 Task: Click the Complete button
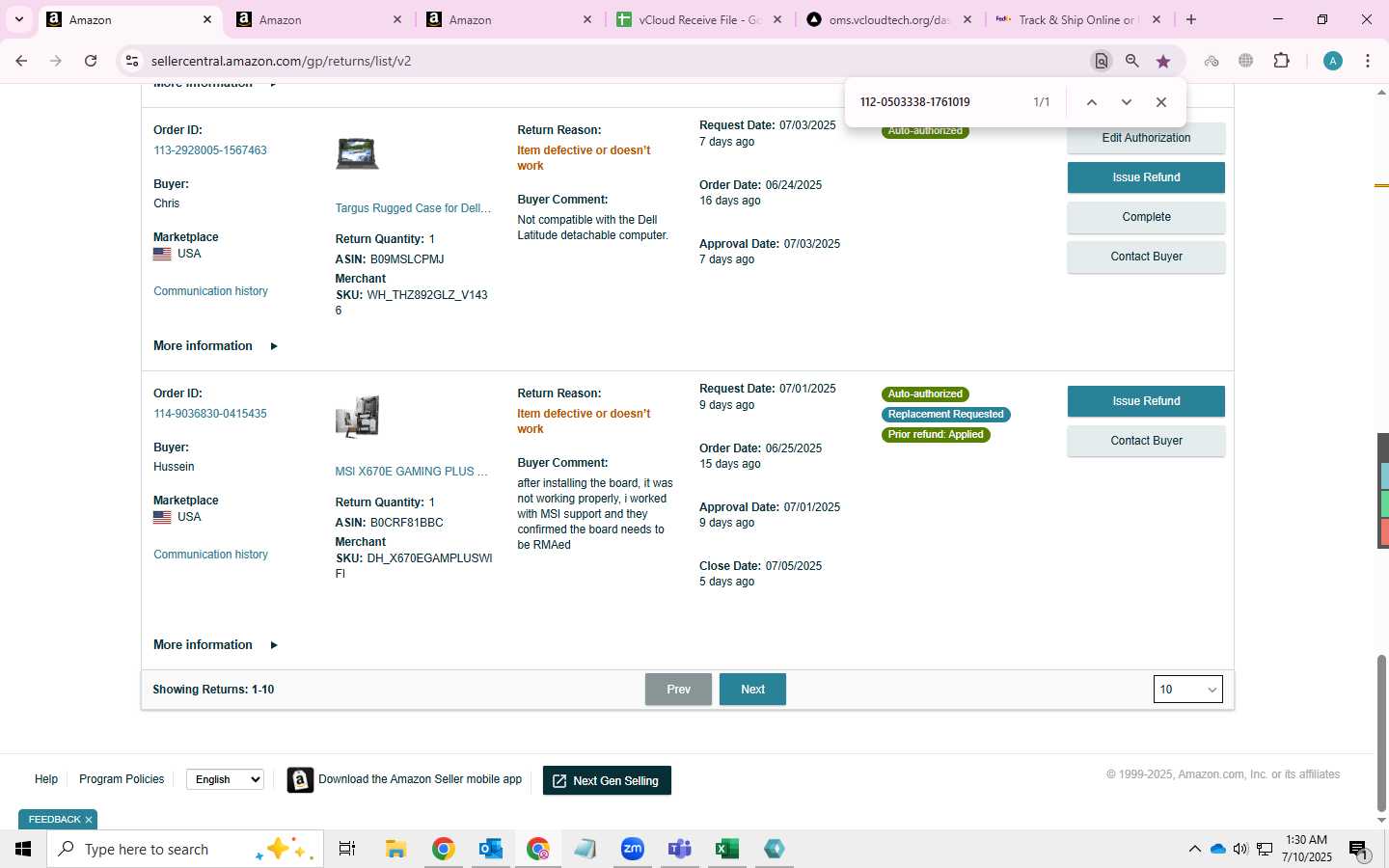(x=1146, y=217)
